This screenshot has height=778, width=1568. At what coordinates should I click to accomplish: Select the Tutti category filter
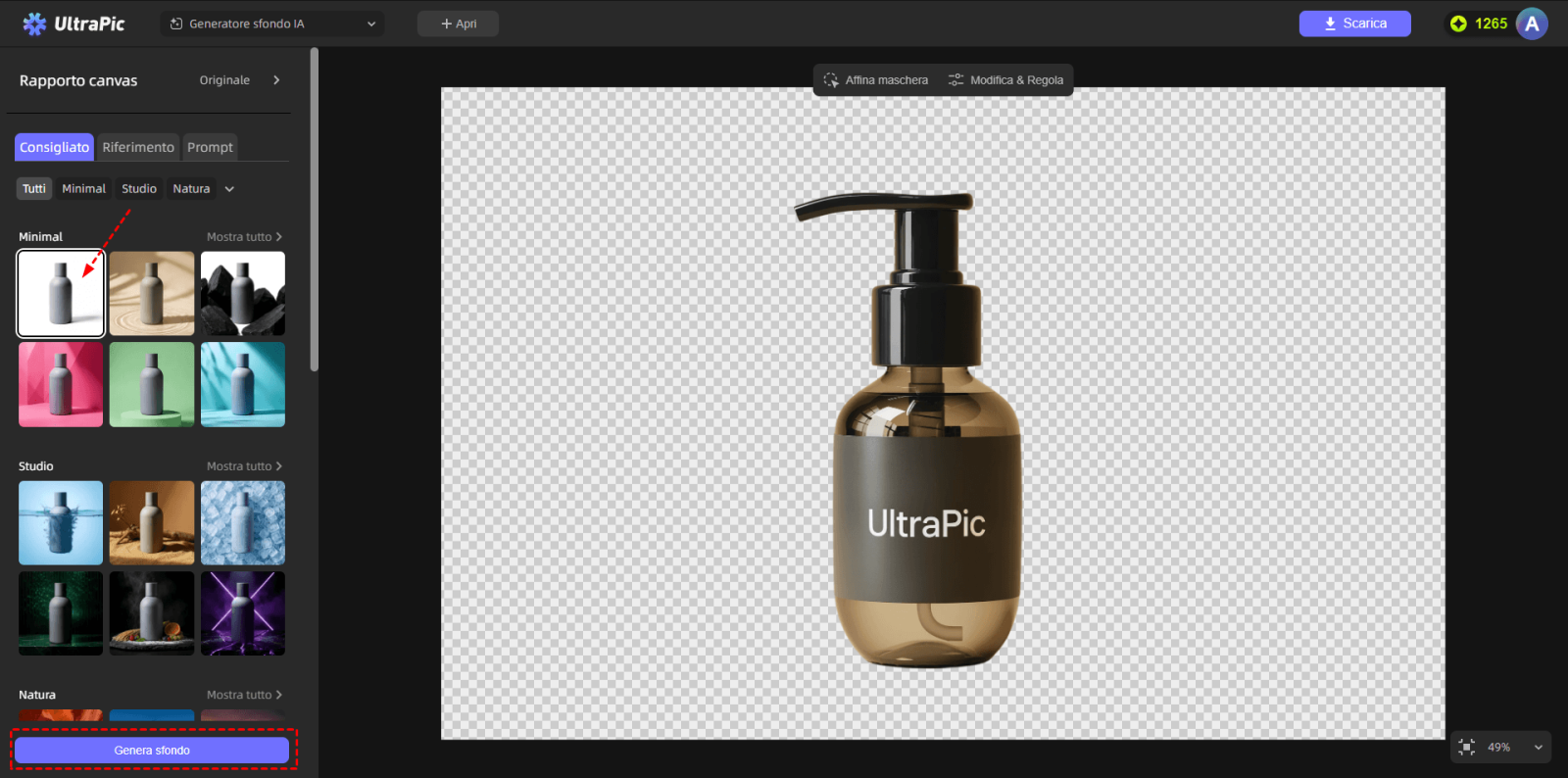[x=34, y=188]
